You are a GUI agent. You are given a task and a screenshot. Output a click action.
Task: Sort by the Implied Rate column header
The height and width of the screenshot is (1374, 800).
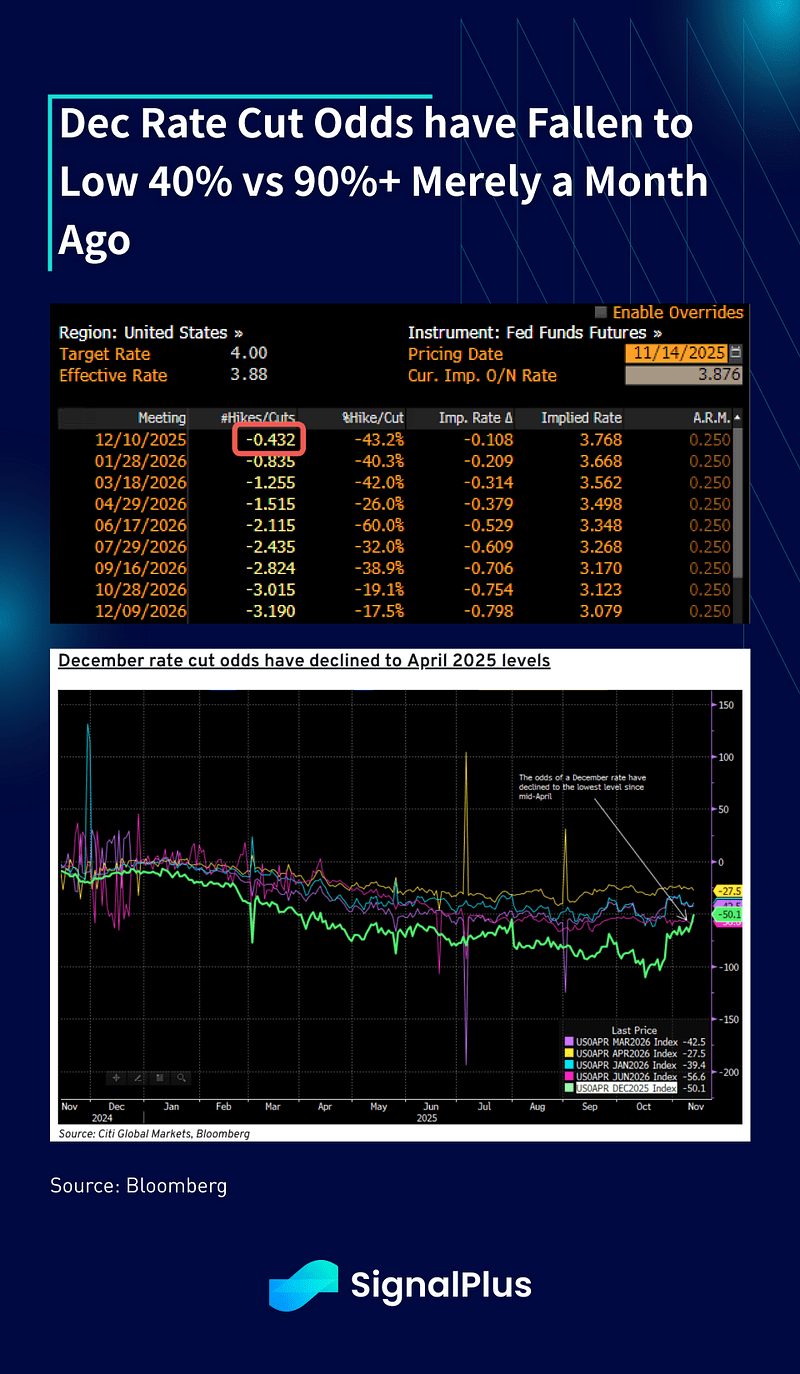coord(581,418)
